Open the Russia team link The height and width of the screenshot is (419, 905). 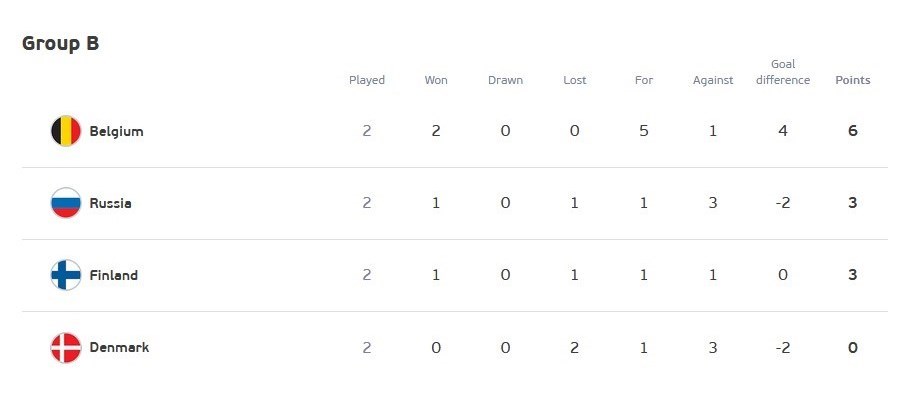pyautogui.click(x=110, y=203)
